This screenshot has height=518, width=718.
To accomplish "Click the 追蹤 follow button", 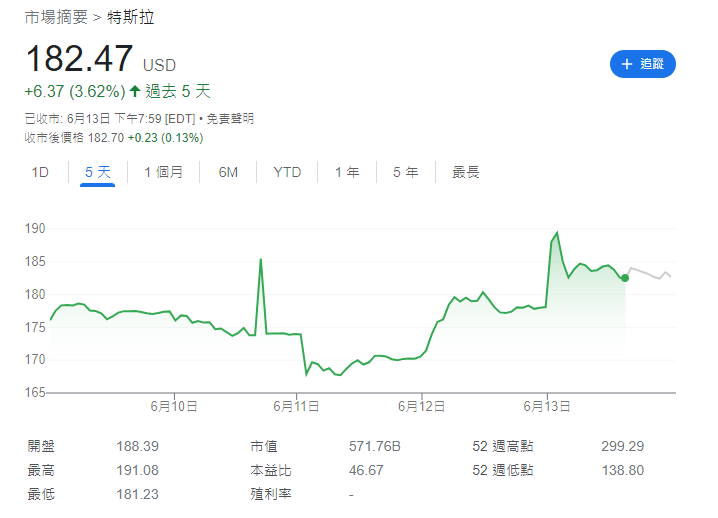I will [x=642, y=64].
